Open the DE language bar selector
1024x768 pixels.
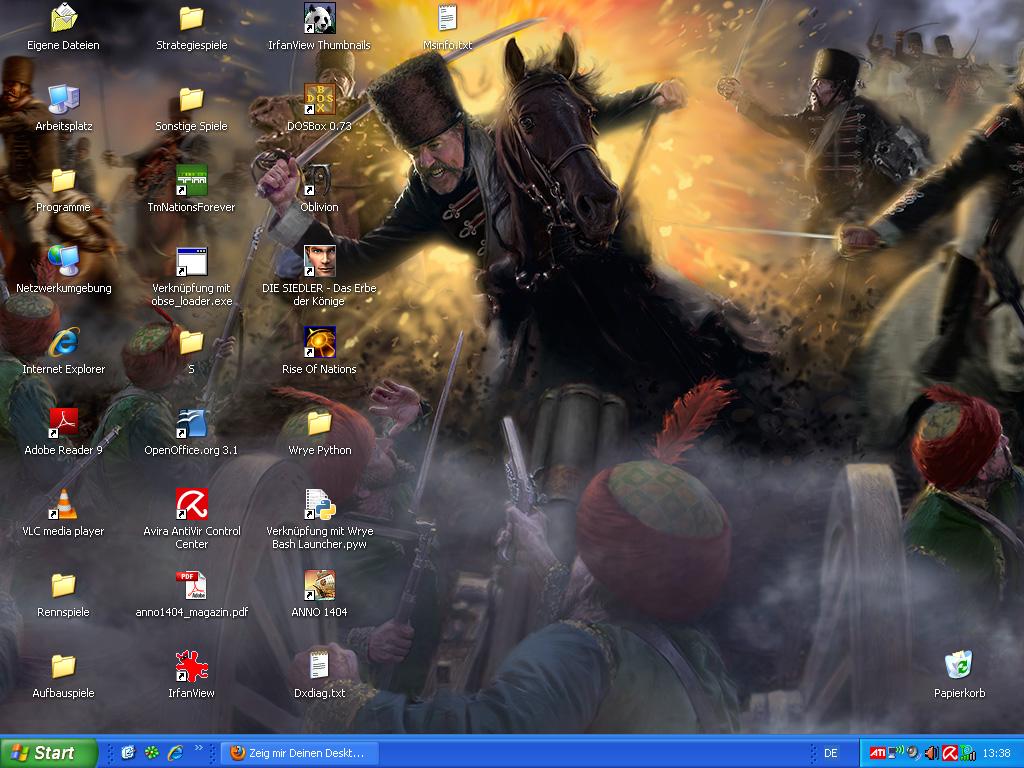[x=831, y=753]
